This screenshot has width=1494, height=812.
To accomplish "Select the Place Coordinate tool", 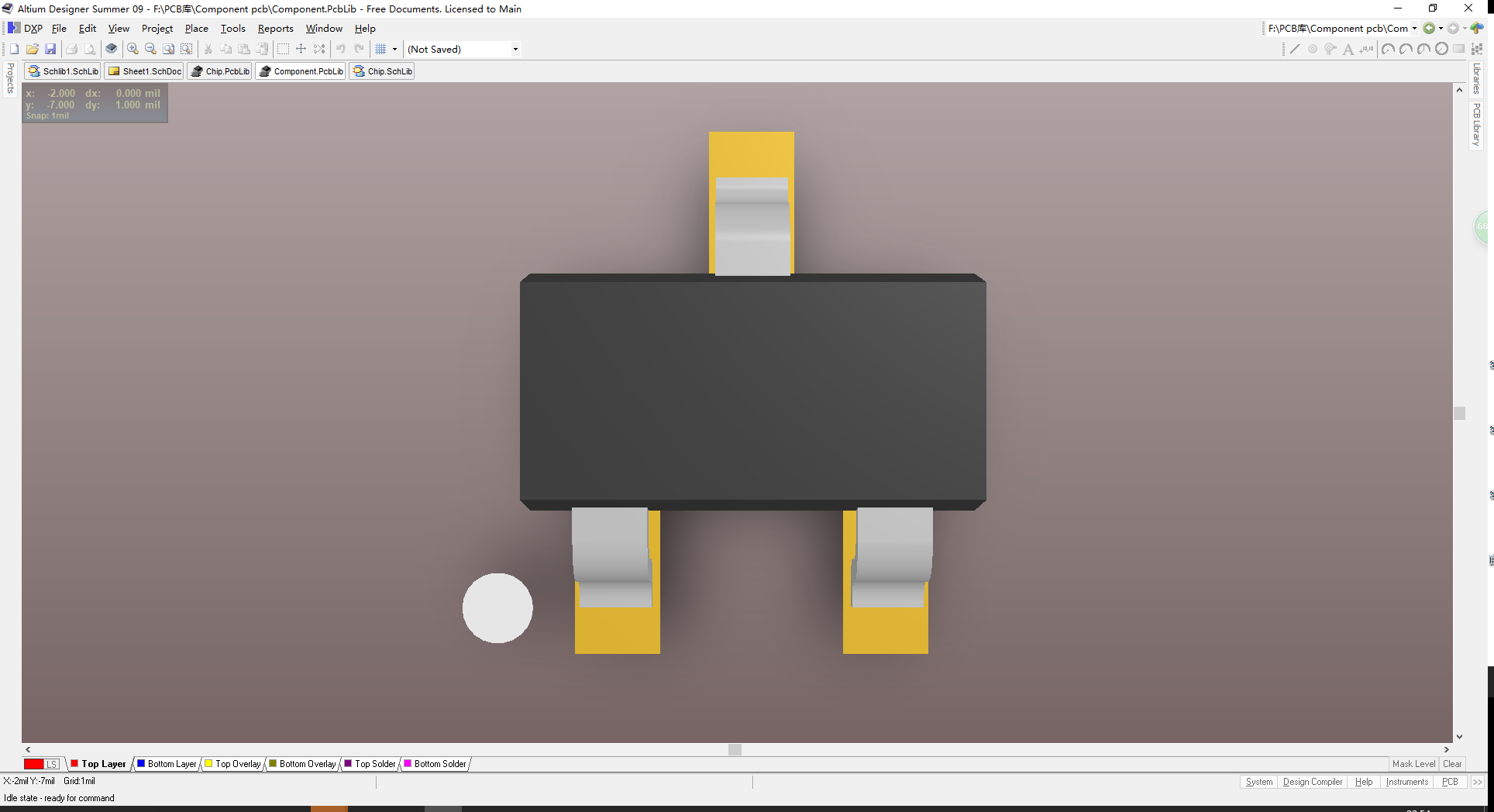I will tap(1367, 49).
